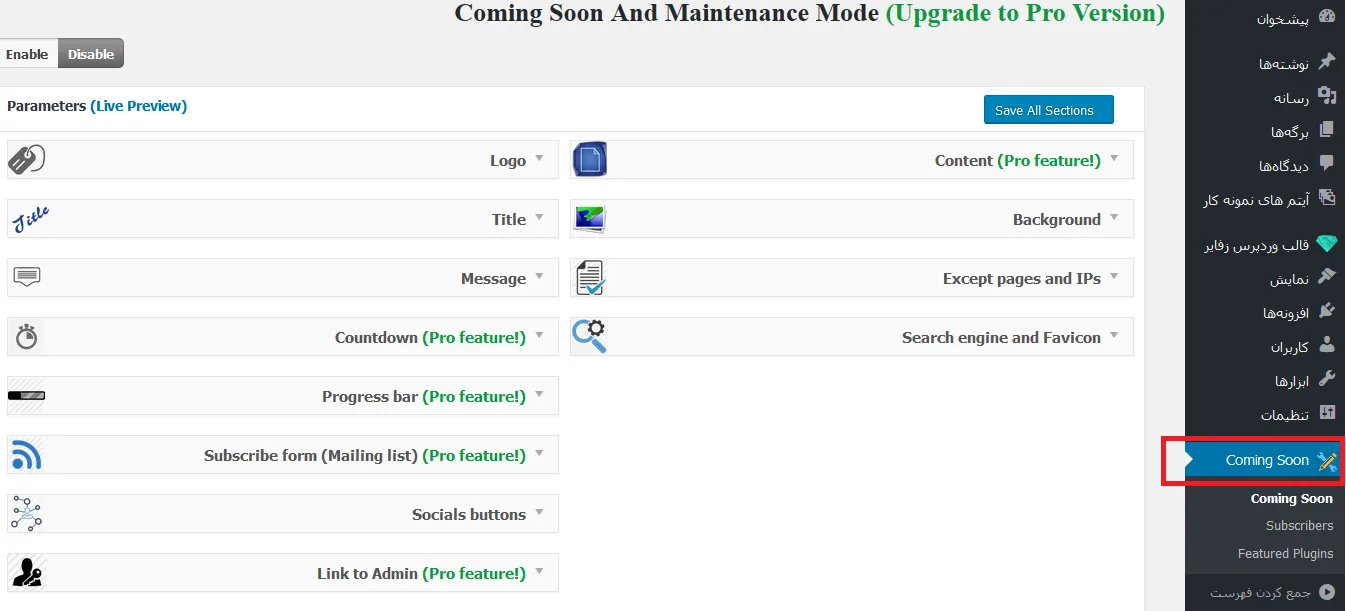Expand the Link to Admin section arrow

tap(539, 571)
